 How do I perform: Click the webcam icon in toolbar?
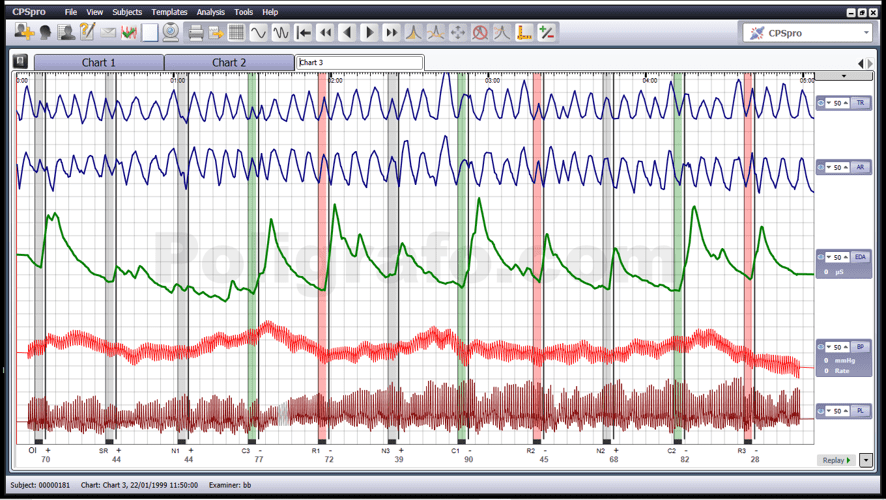[171, 33]
